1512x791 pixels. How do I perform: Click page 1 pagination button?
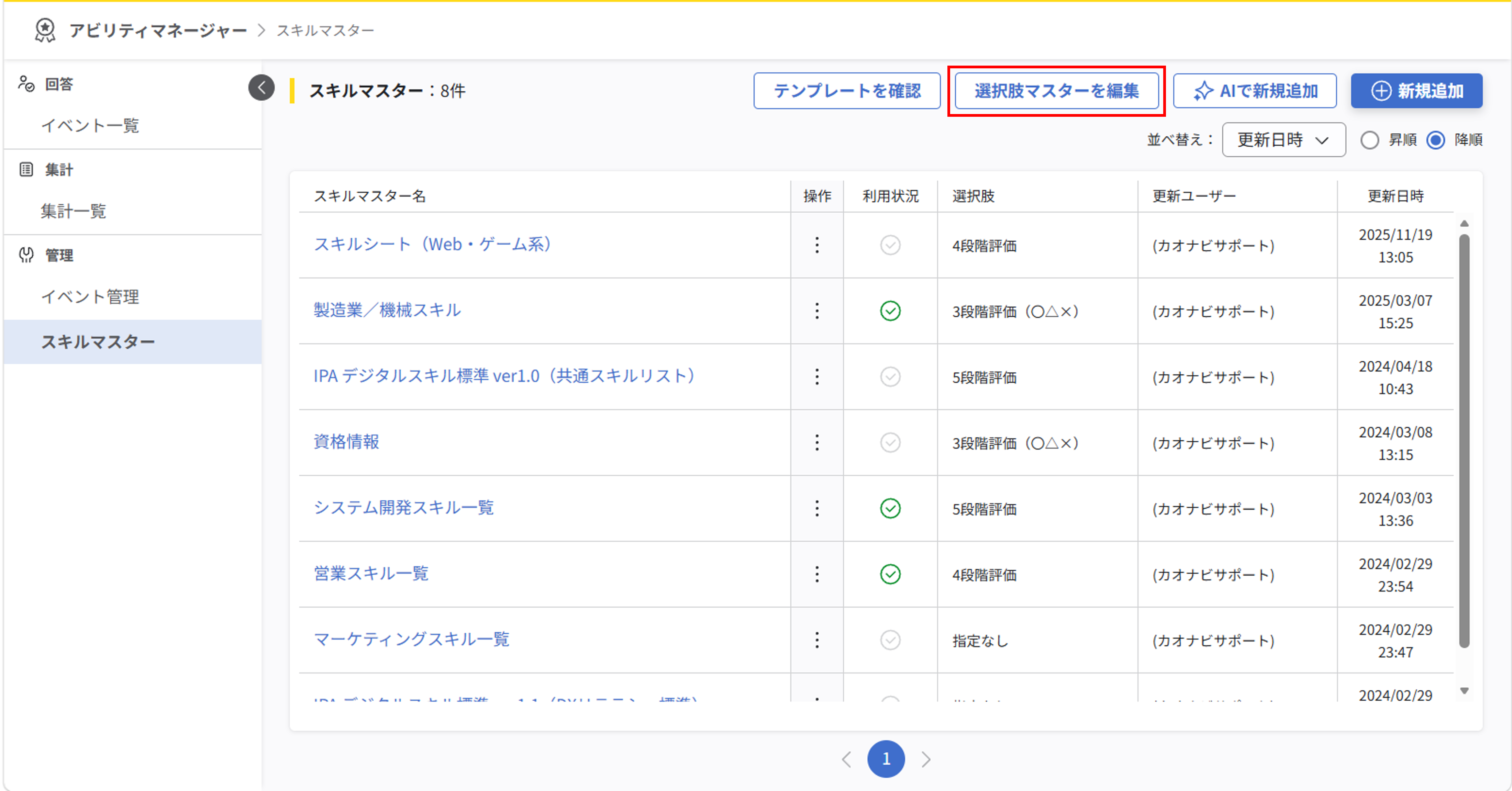point(886,759)
